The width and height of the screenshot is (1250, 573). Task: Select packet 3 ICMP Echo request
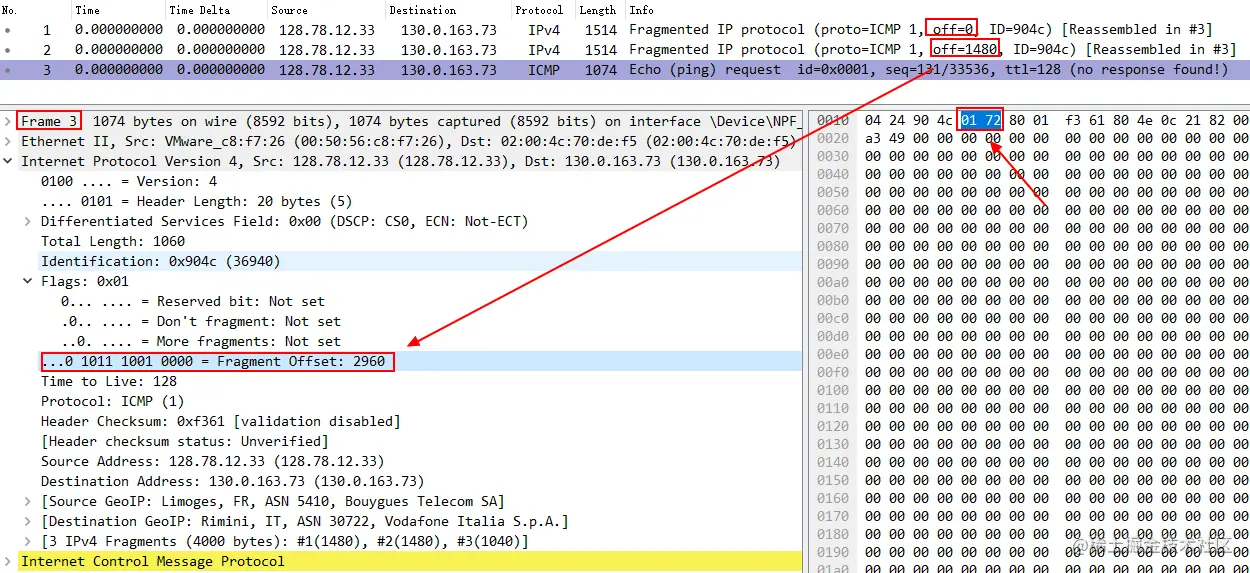click(625, 69)
